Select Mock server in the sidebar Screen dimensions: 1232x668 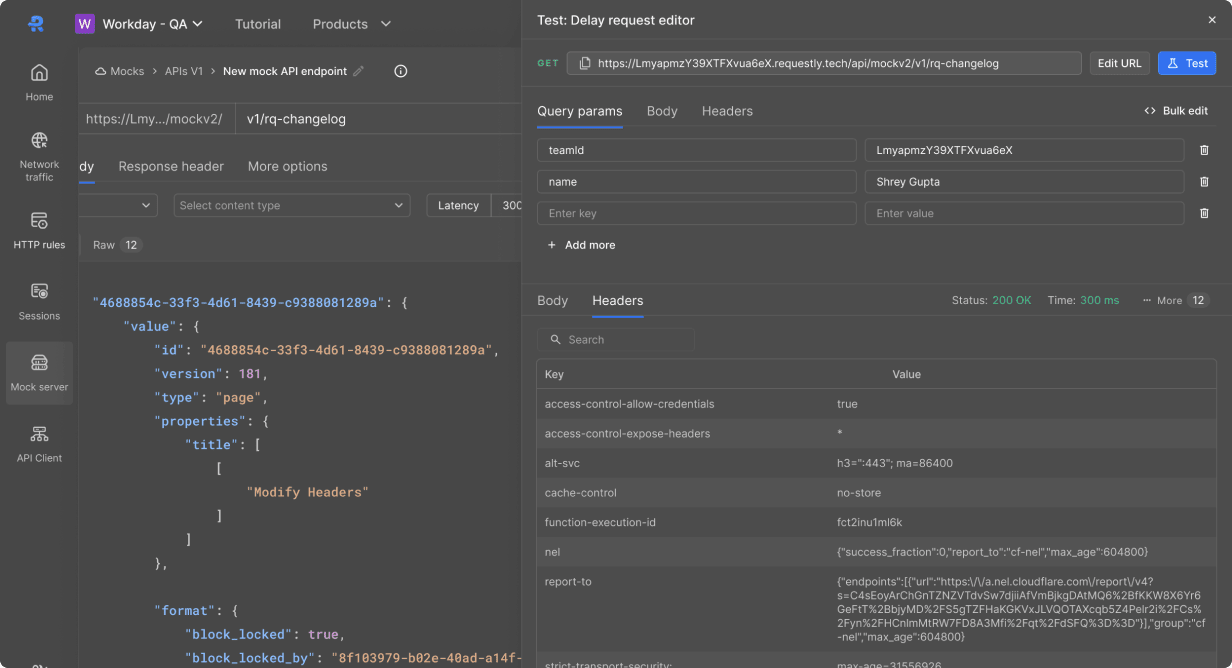coord(39,373)
